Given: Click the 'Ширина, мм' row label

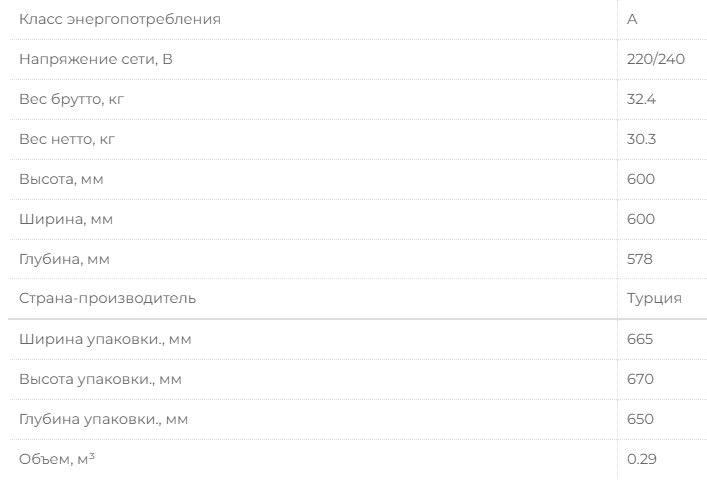Looking at the screenshot, I should (63, 219).
